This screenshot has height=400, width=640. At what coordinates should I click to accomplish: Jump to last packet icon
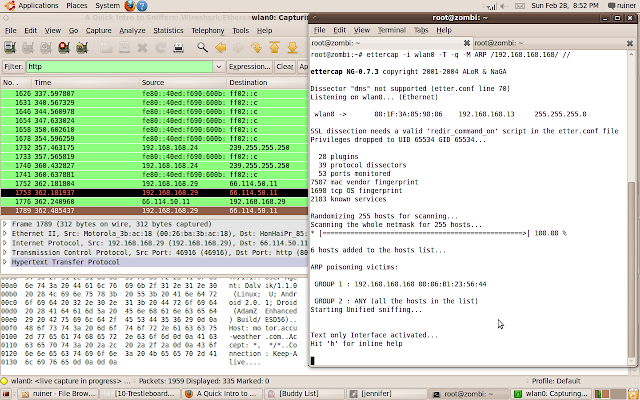292,47
